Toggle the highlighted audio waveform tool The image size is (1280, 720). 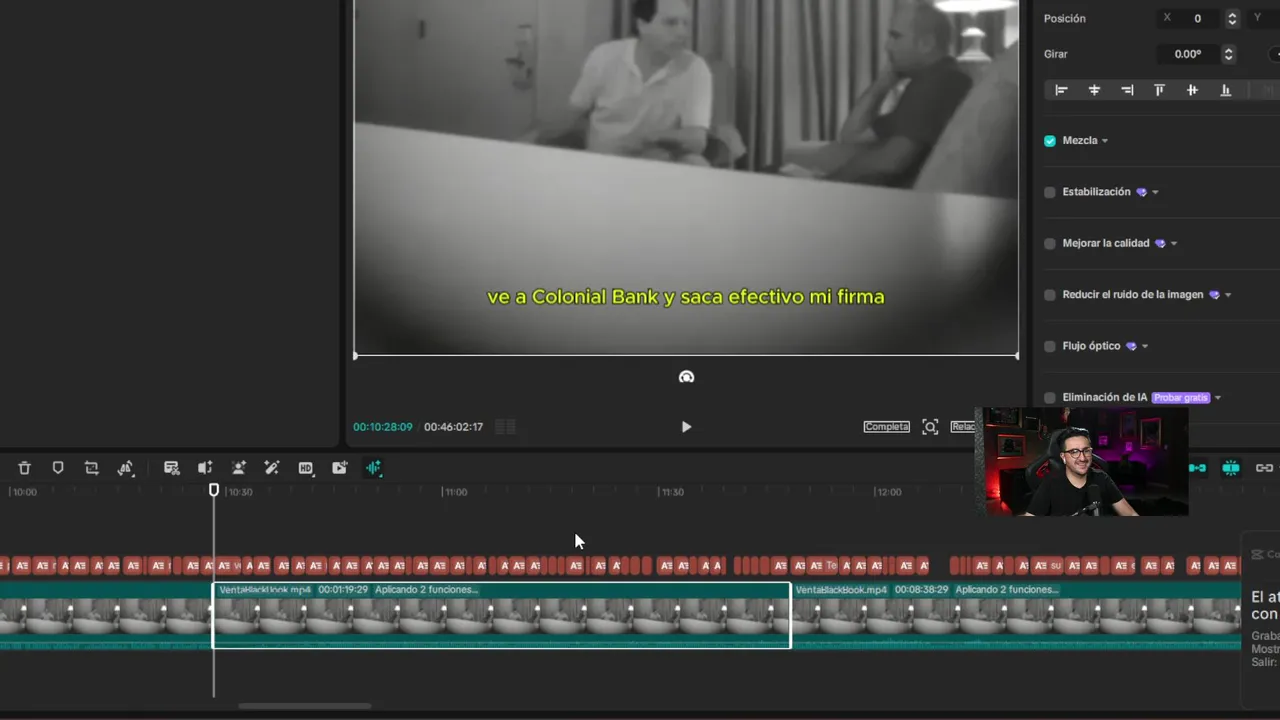click(x=373, y=468)
